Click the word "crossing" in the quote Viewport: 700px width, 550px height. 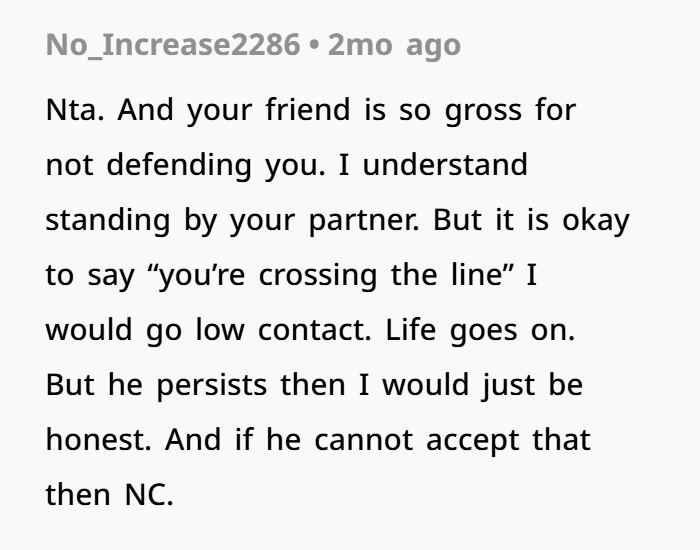318,276
